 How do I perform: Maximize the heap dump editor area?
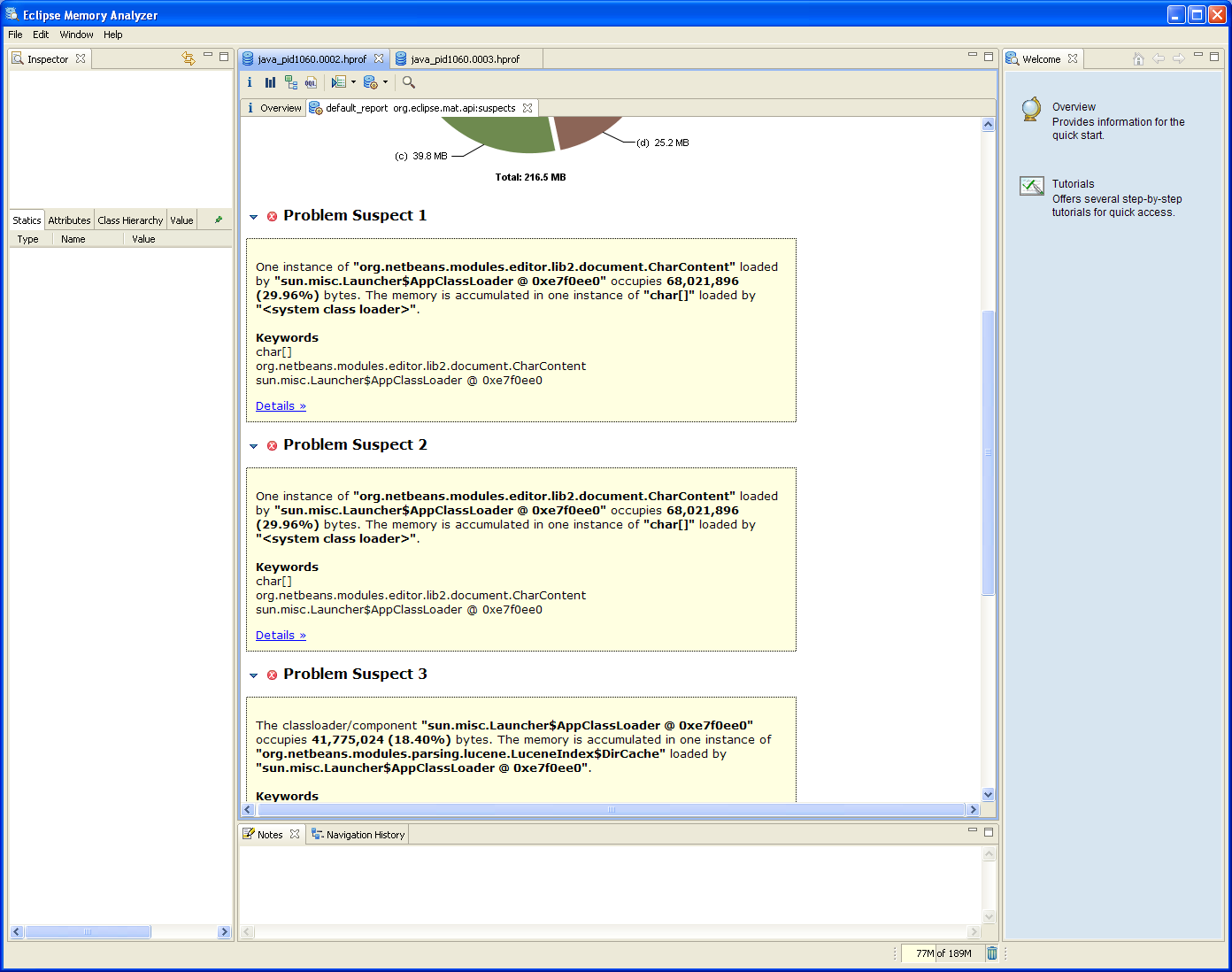pyautogui.click(x=989, y=56)
